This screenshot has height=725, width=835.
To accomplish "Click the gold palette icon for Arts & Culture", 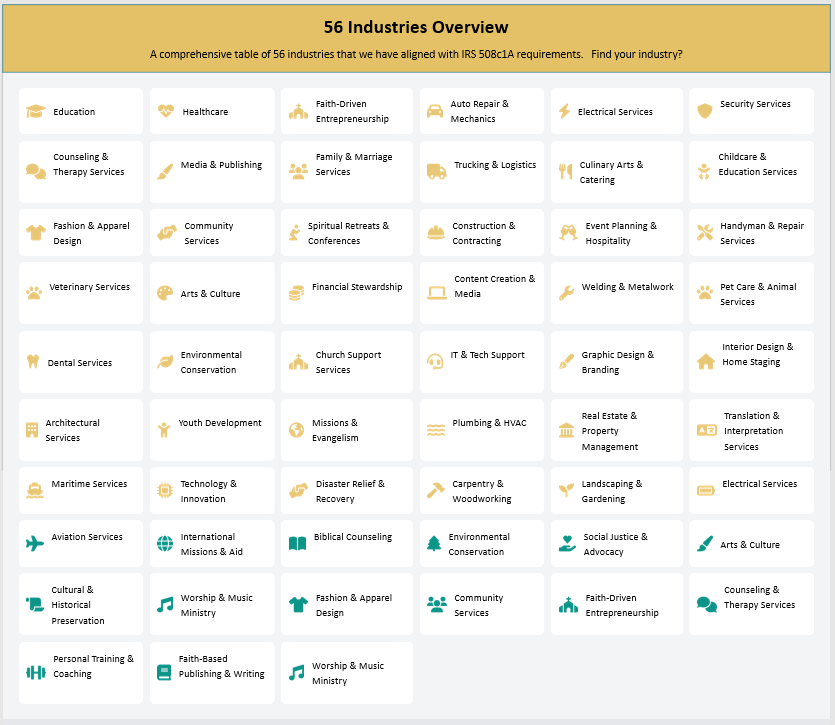I will point(165,293).
